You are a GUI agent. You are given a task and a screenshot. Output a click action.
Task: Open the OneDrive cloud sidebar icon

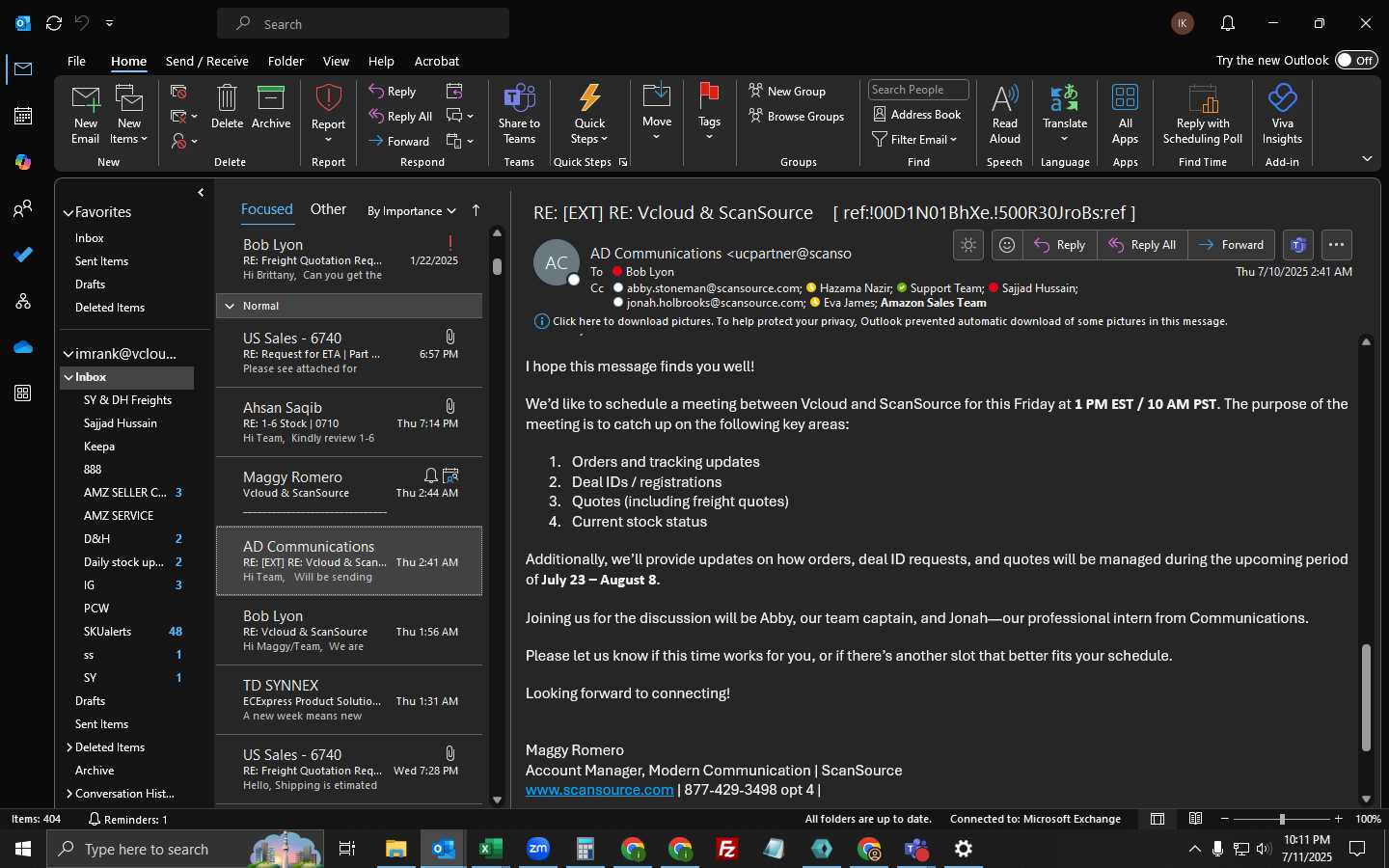(x=23, y=347)
